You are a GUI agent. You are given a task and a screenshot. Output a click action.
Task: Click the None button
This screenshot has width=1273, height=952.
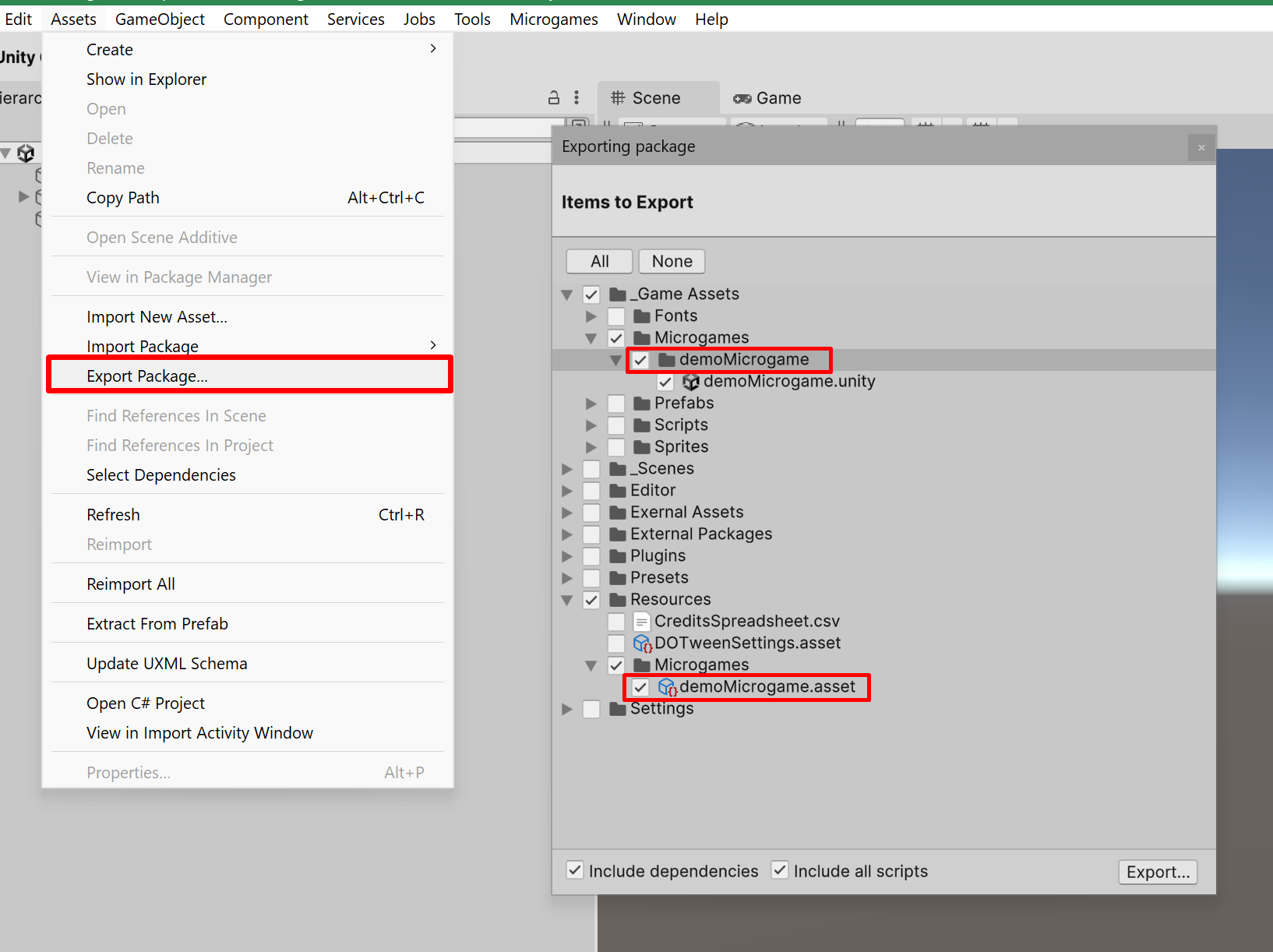point(672,262)
